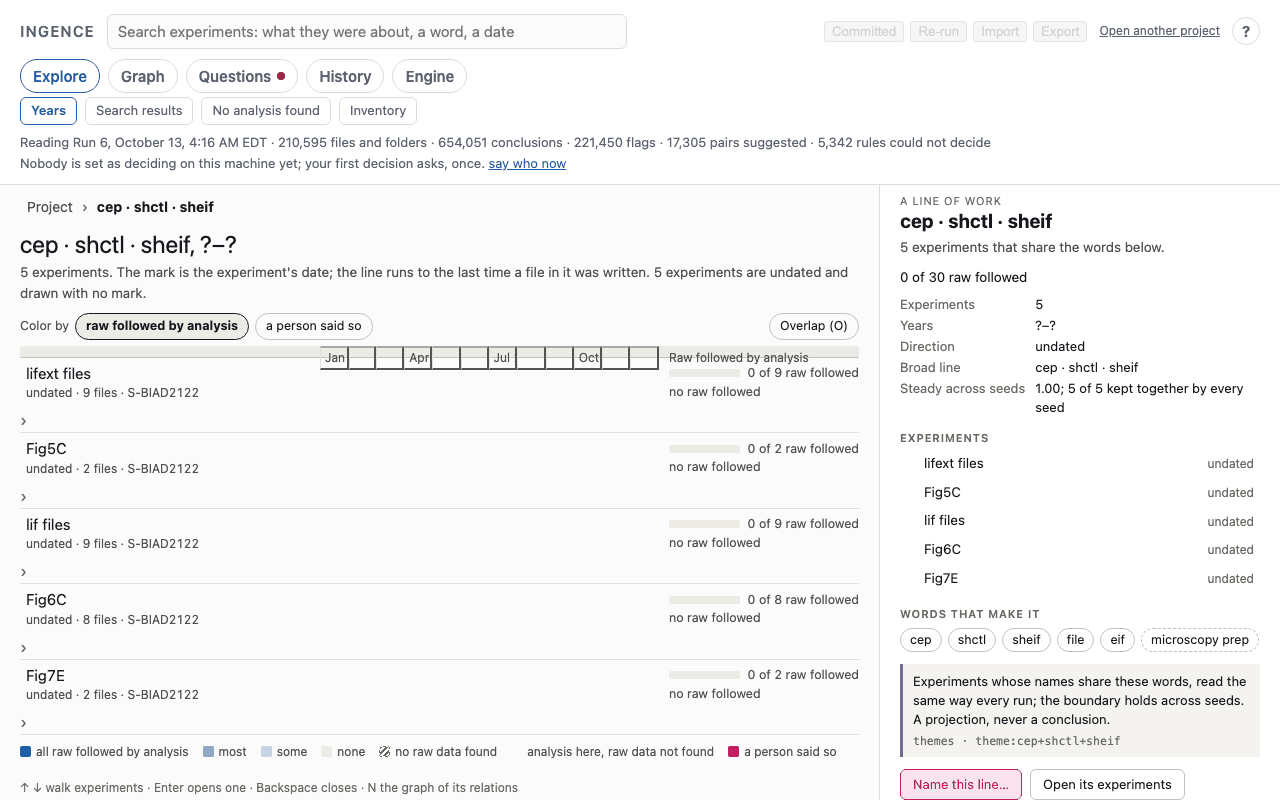Click the 'most' legend swatch
This screenshot has height=800, width=1280.
coord(209,752)
